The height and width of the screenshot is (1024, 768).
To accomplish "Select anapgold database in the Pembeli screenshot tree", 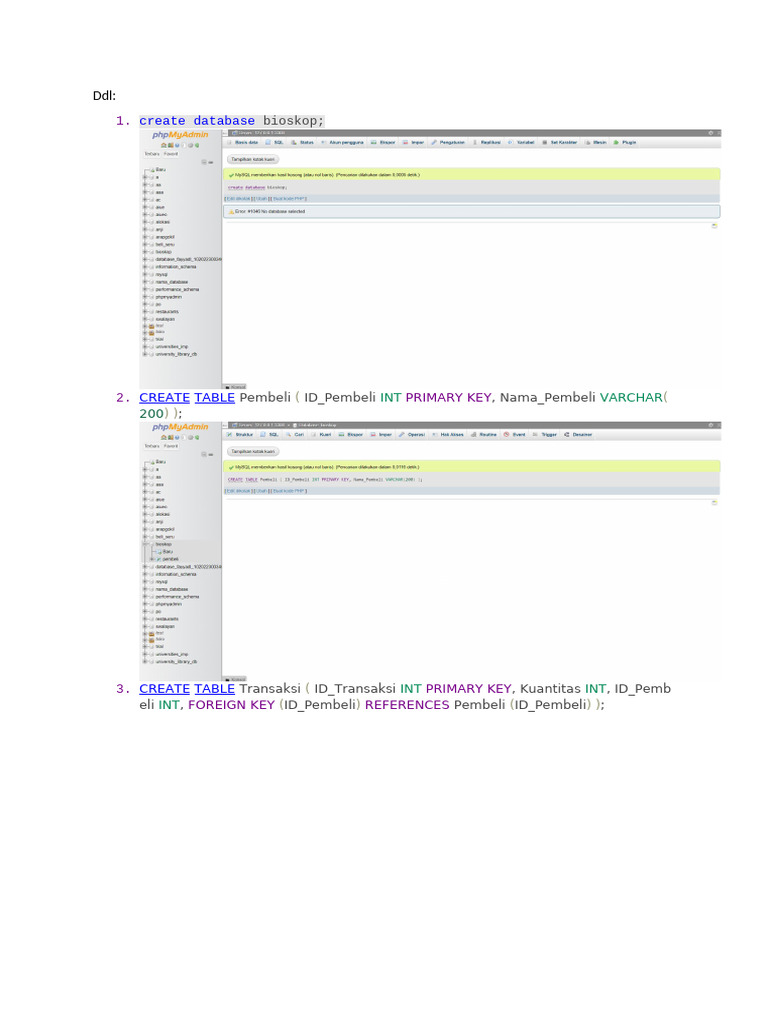I will point(165,529).
